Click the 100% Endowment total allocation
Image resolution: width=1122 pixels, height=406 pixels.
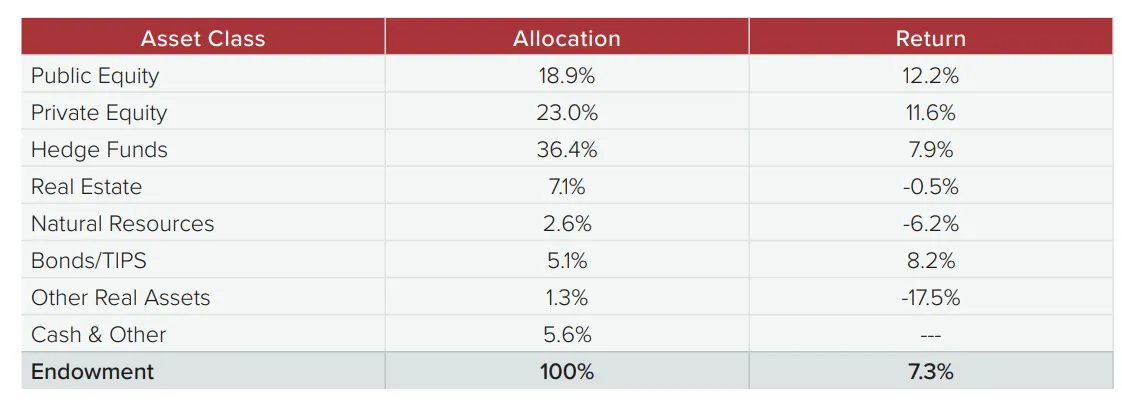pos(567,372)
